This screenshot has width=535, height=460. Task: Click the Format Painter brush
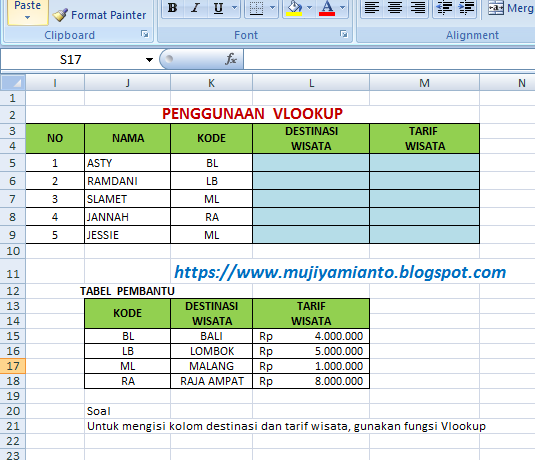(x=99, y=15)
